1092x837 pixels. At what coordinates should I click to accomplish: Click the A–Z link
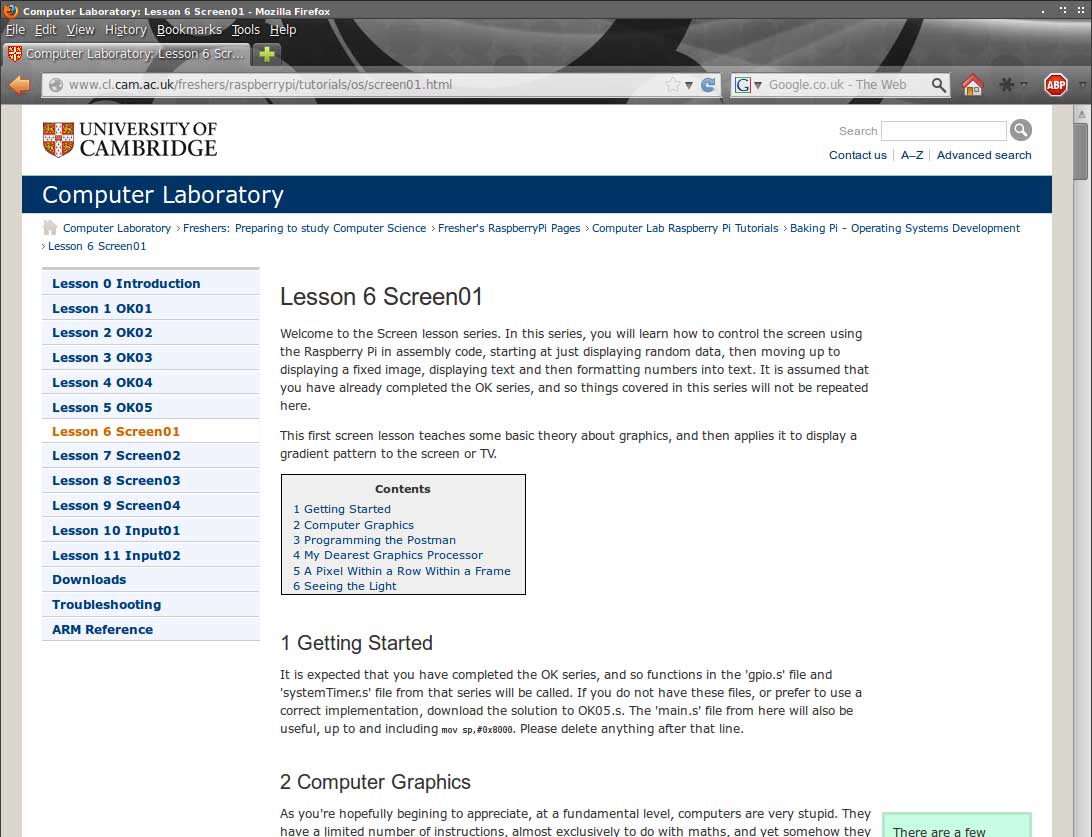click(912, 155)
